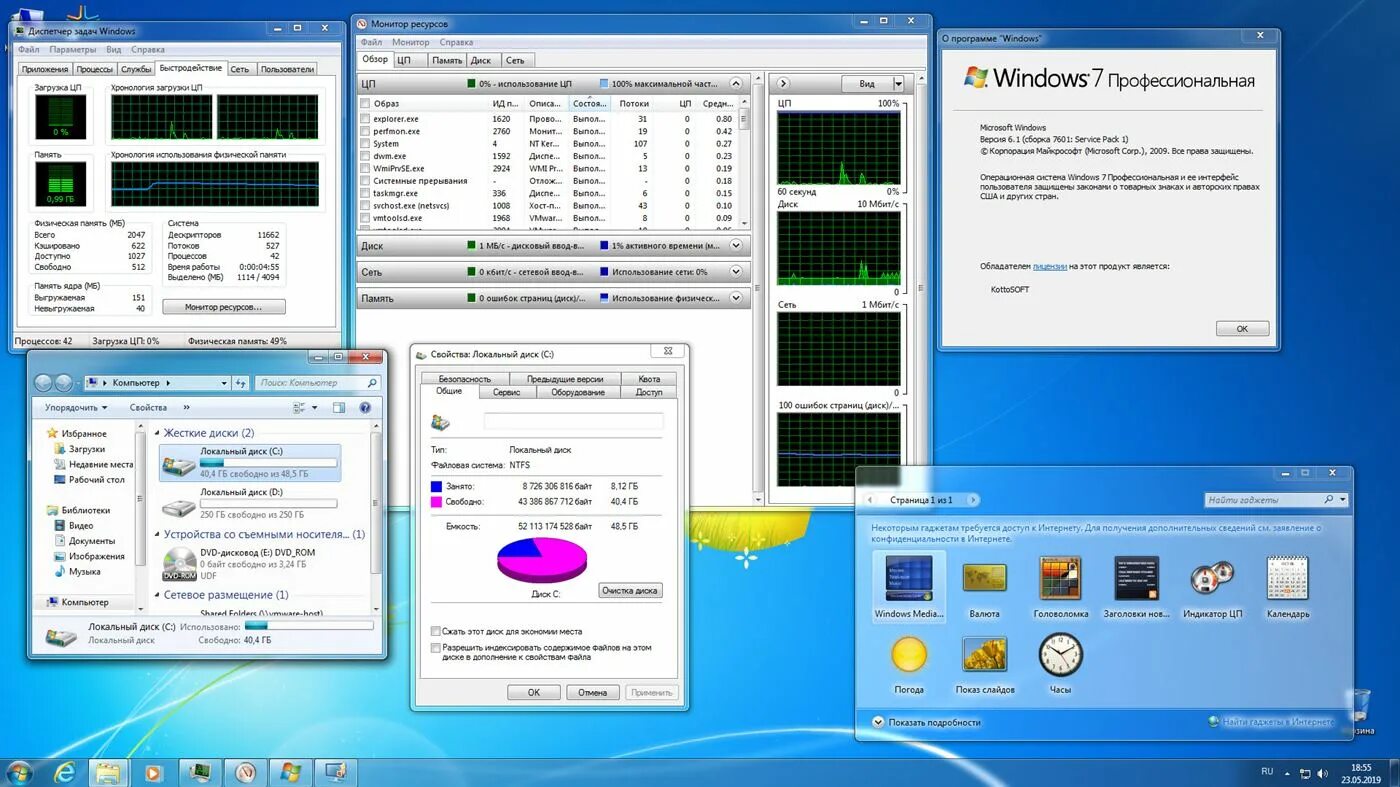Check the perfmon.exe process checkbox

365,131
